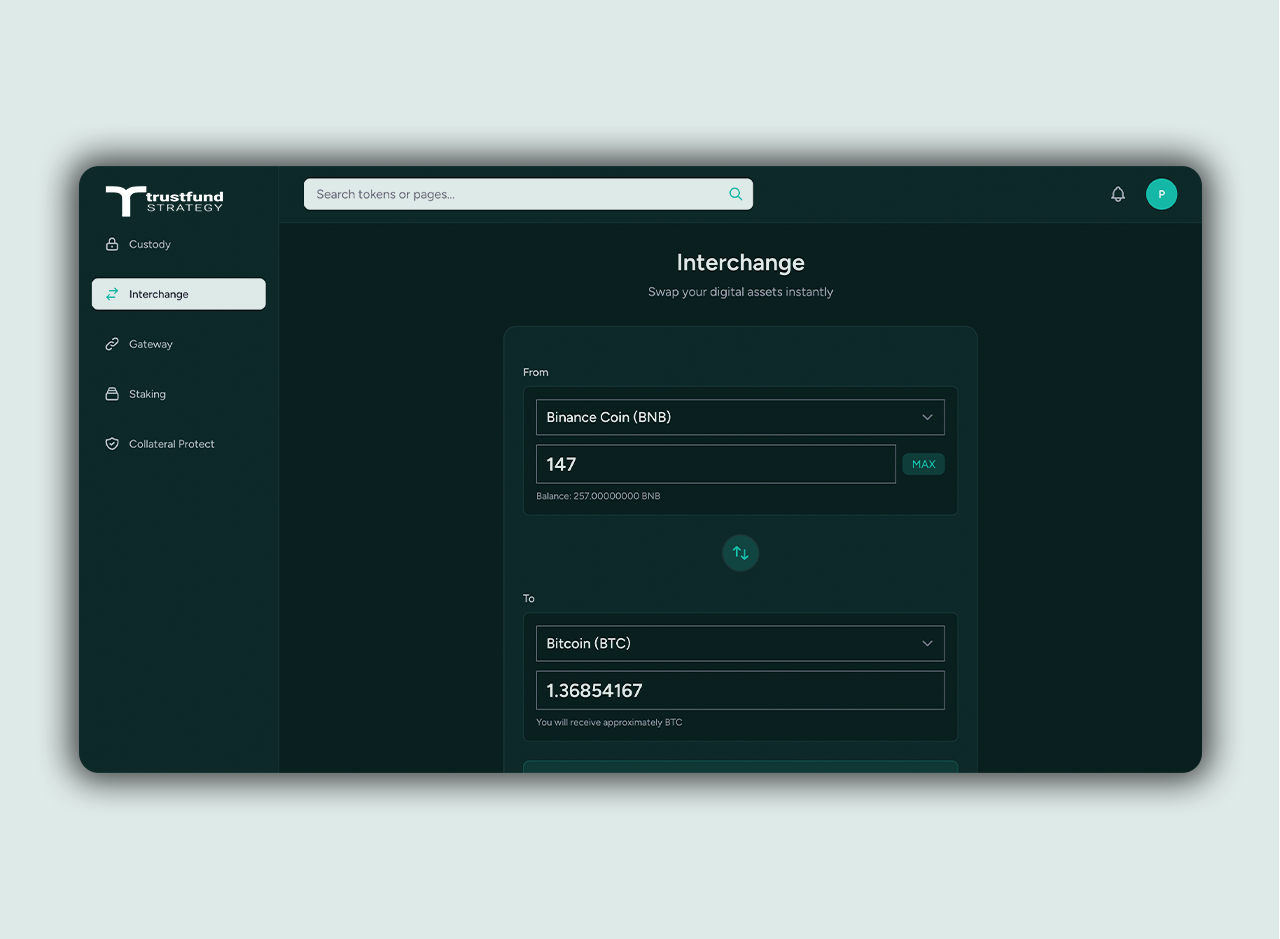Image resolution: width=1280 pixels, height=939 pixels.
Task: Click the chain-link icon for Gateway
Action: point(112,344)
